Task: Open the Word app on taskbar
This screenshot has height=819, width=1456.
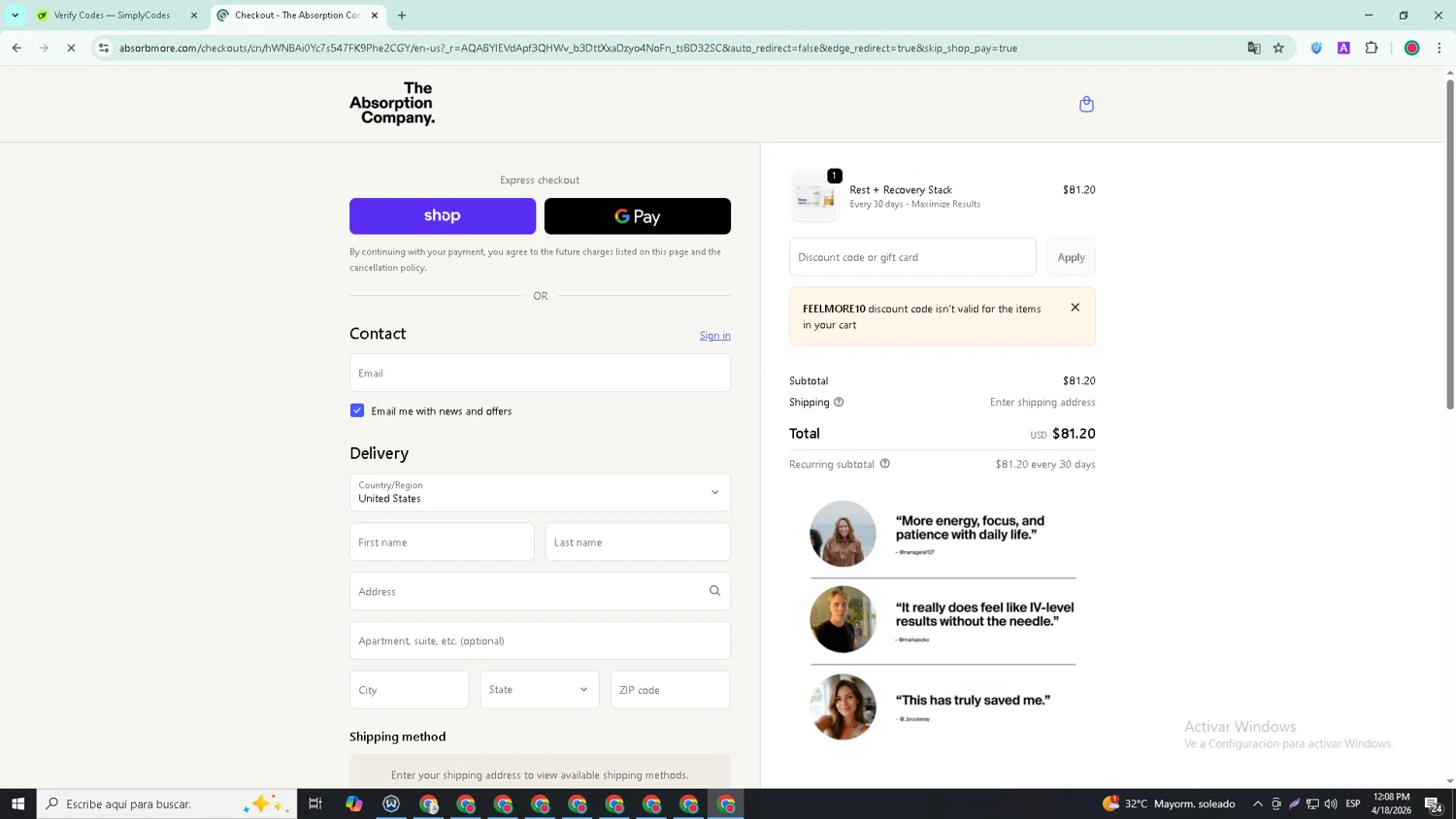Action: (391, 803)
